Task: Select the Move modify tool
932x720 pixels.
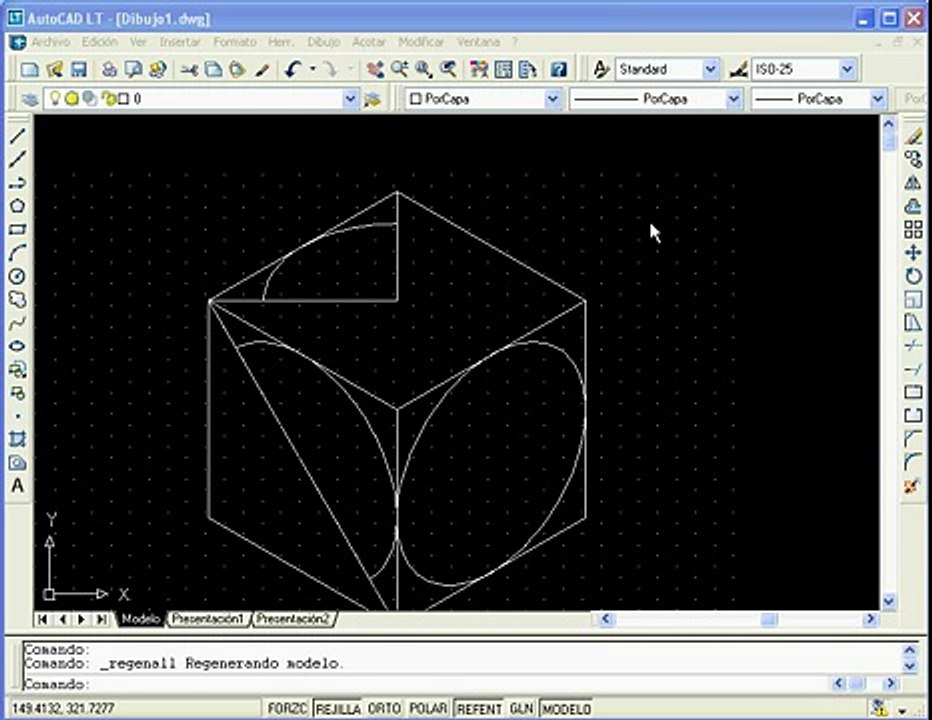Action: pyautogui.click(x=913, y=253)
